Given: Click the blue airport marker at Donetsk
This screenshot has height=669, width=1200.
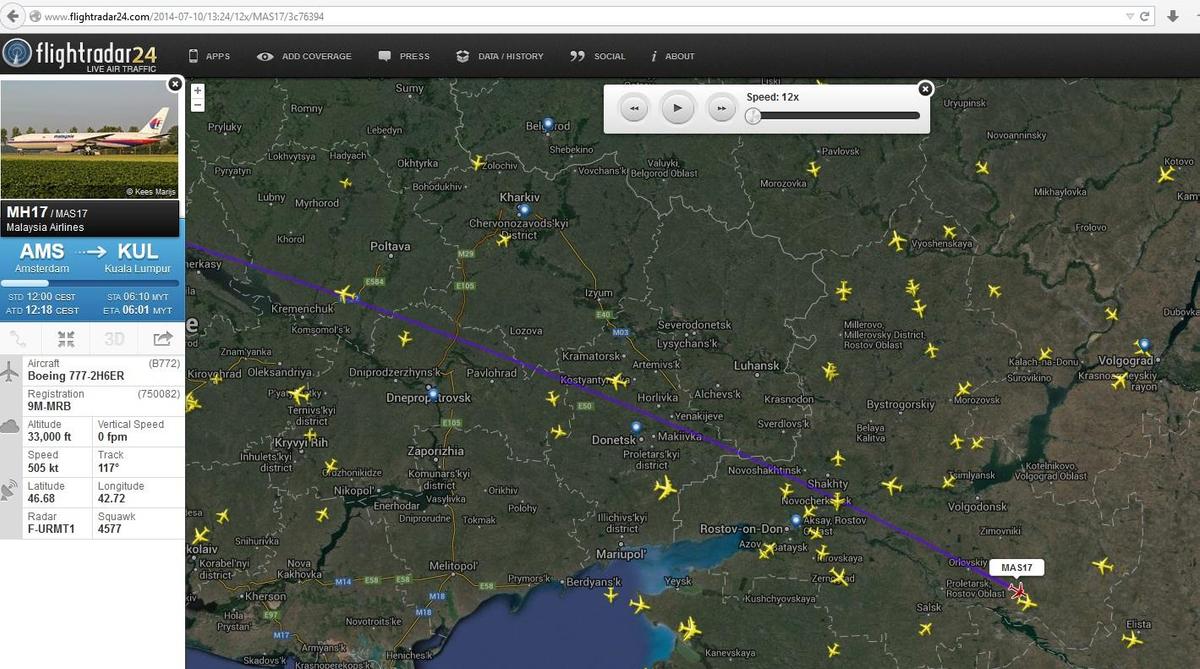Looking at the screenshot, I should tap(635, 427).
